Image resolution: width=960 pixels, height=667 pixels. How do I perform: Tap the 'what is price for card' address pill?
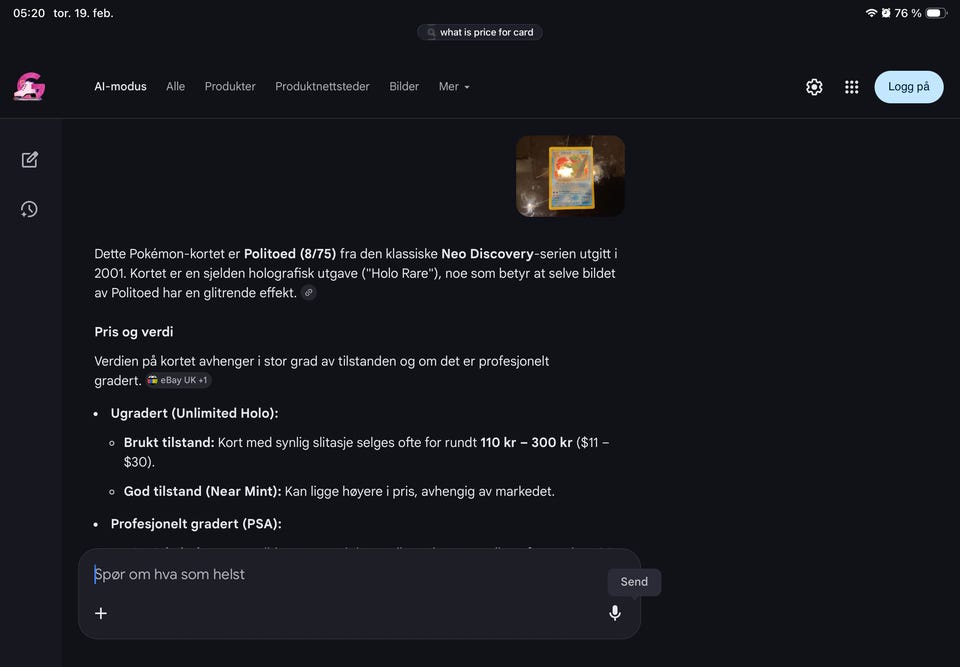(480, 32)
